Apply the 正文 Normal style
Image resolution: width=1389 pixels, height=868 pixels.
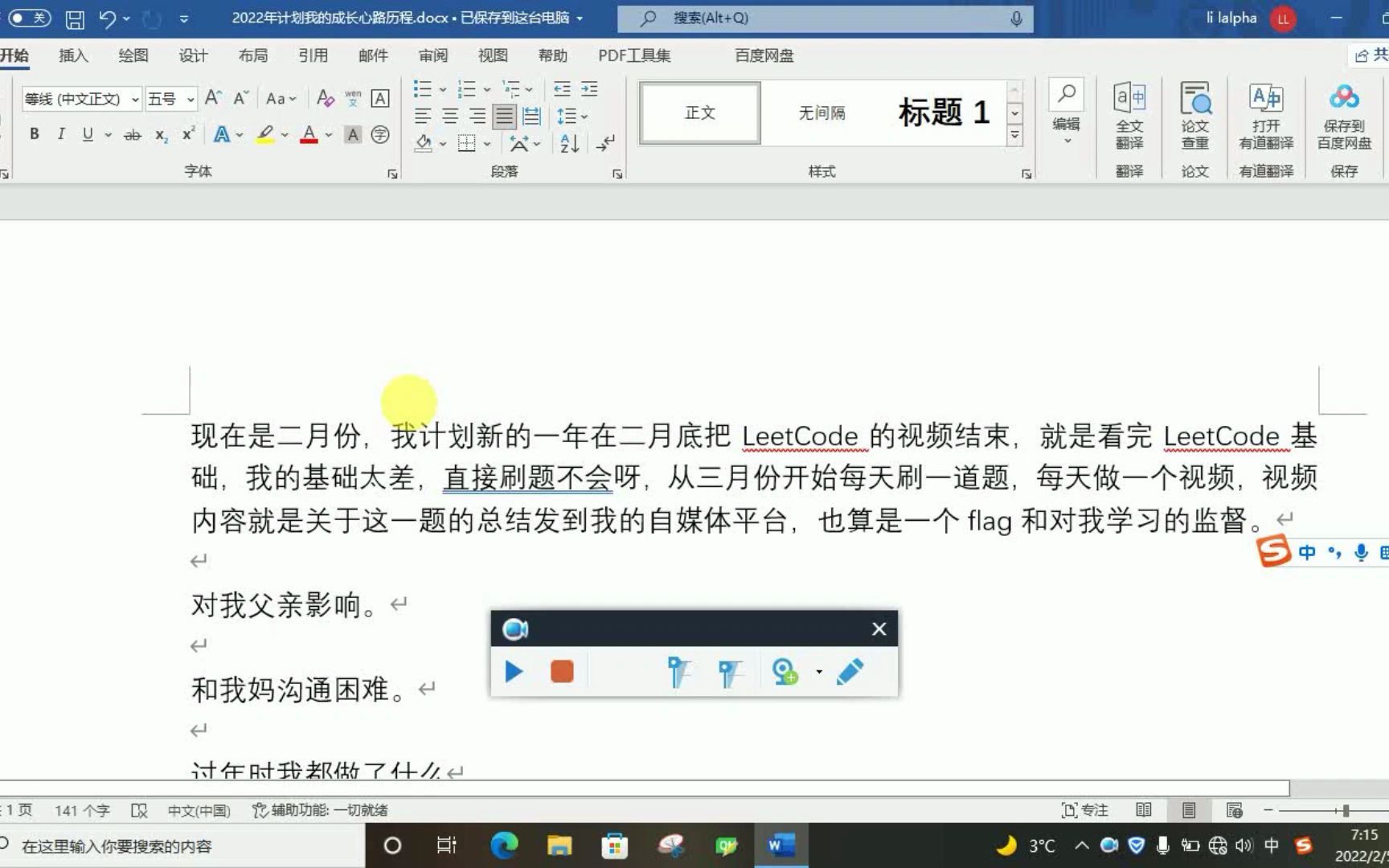tap(699, 113)
